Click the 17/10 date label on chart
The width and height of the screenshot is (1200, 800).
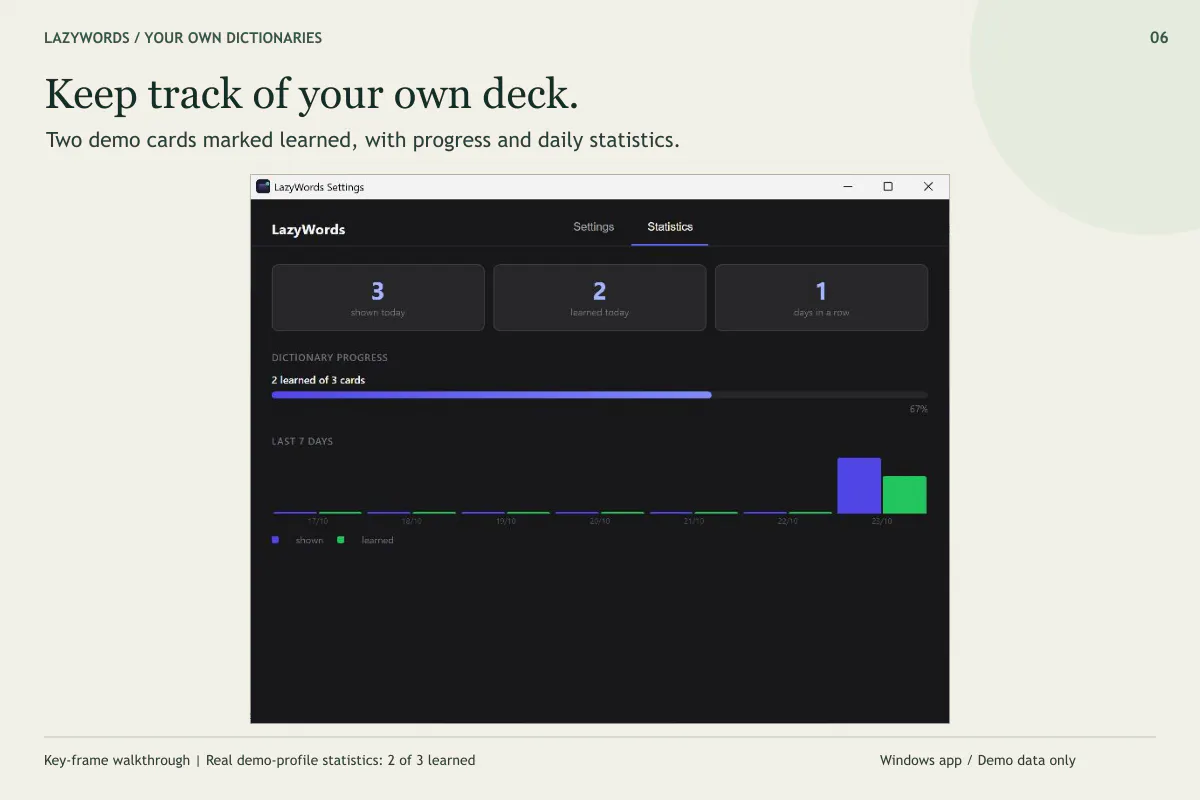(317, 521)
